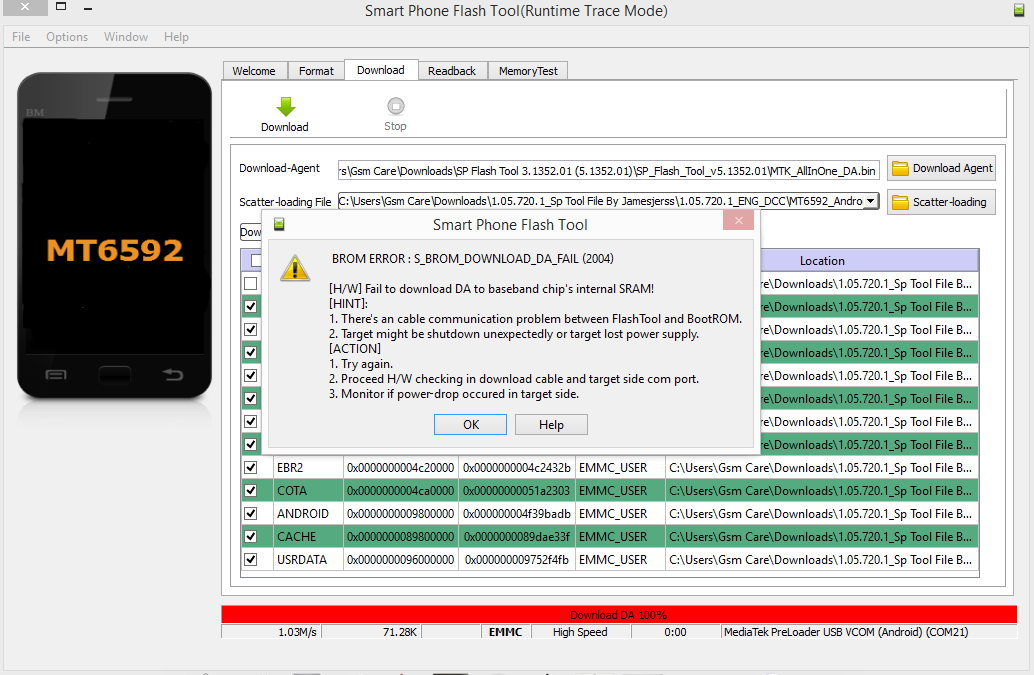
Task: Switch to the Format tab
Action: pos(316,71)
